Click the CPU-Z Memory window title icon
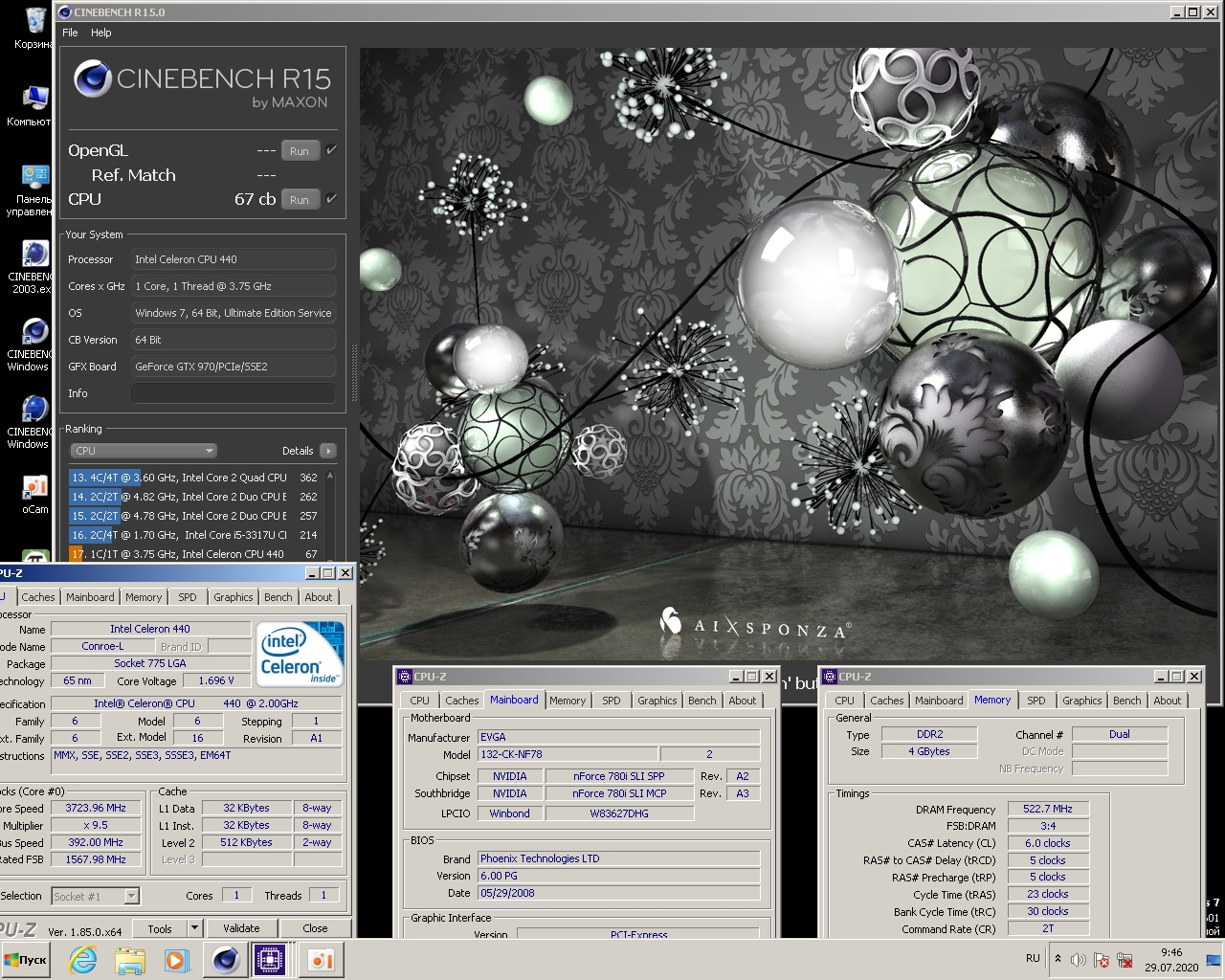Screen dimensions: 1225x980 (830, 677)
